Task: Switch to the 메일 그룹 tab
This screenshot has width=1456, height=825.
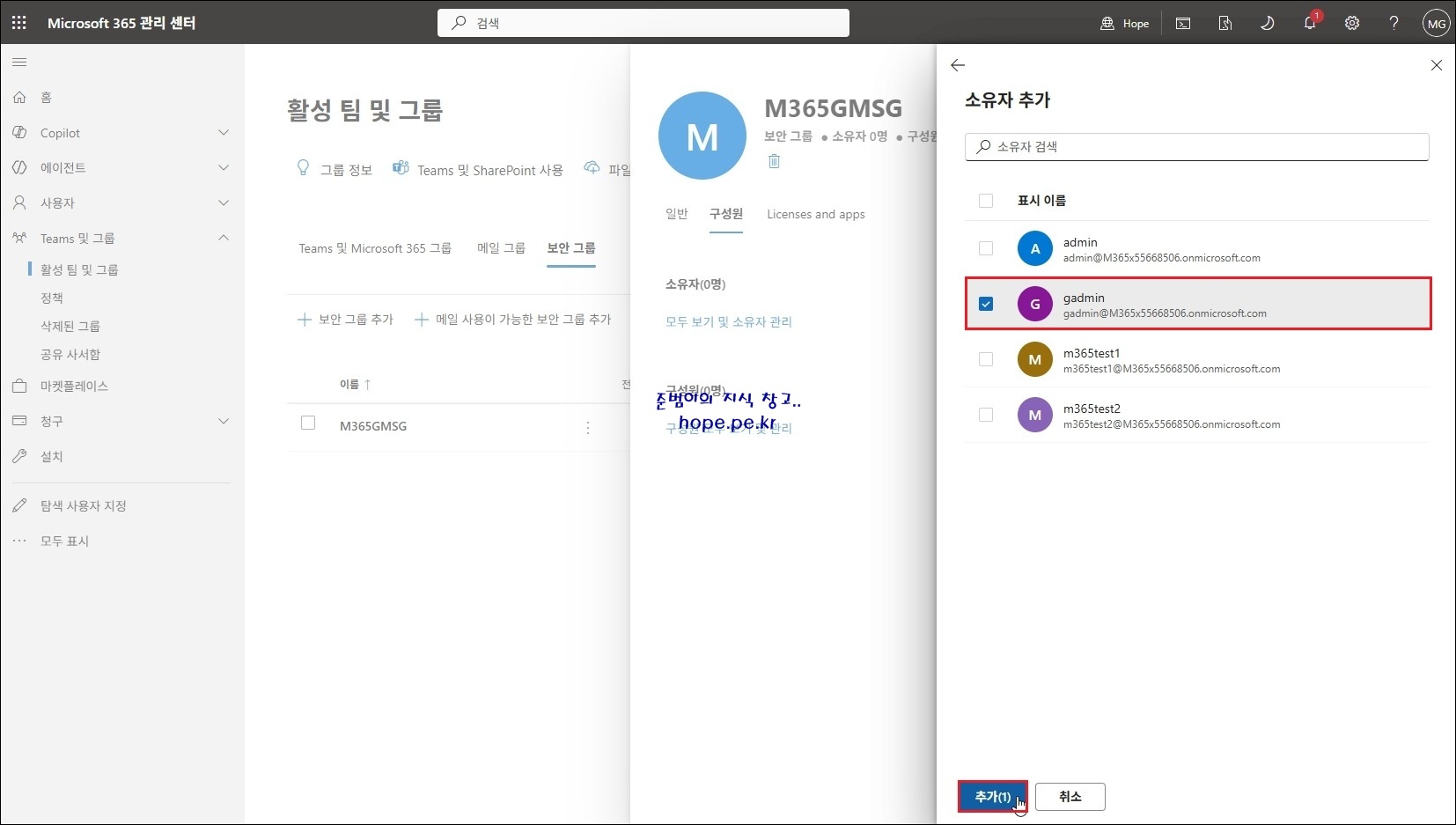Action: (501, 248)
